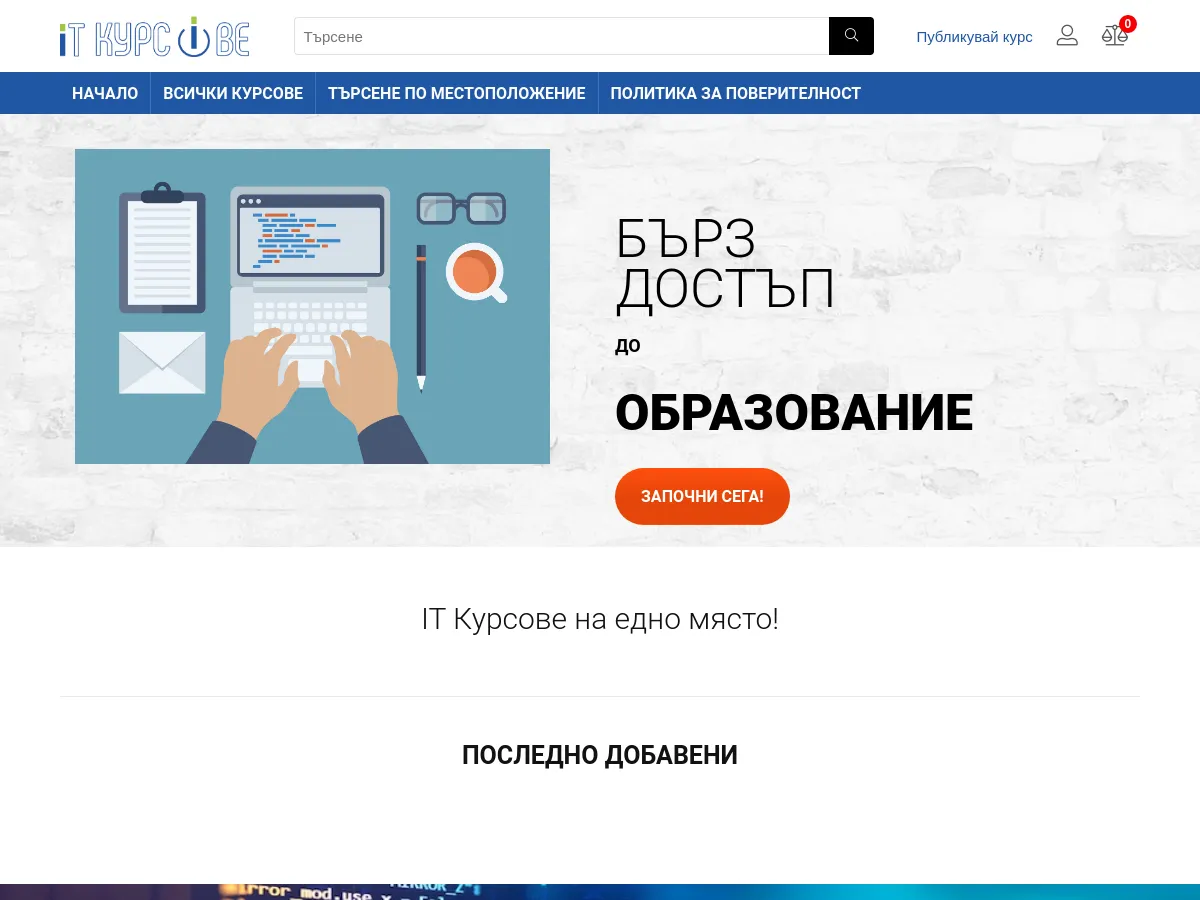The height and width of the screenshot is (900, 1200).
Task: Click the orange magnifying glass illustration
Action: 475,272
